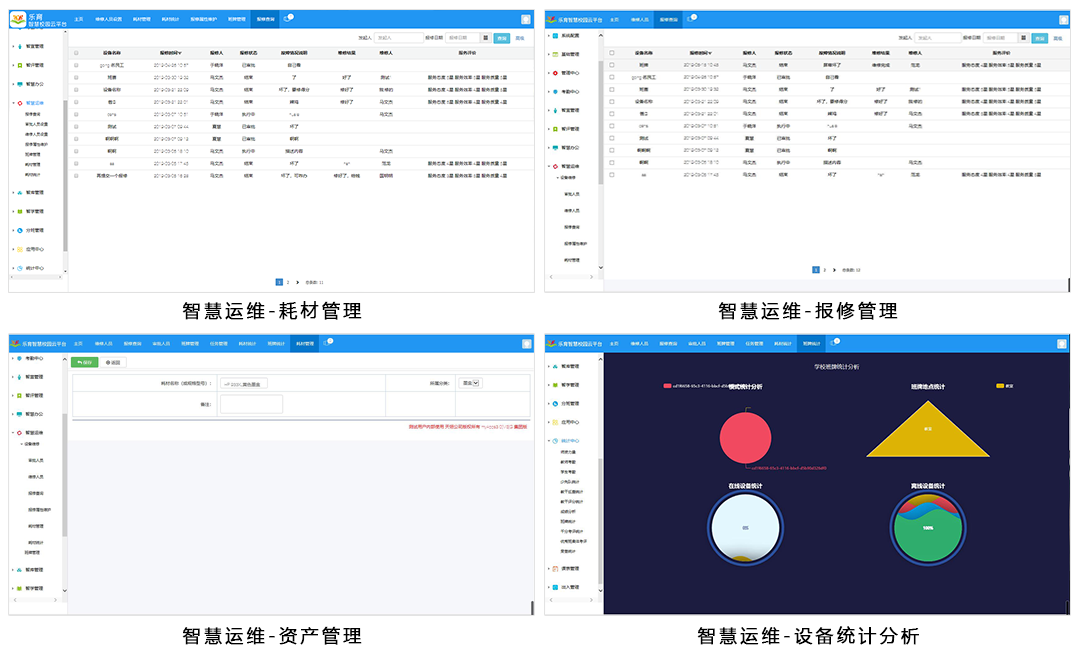Click 耗材名称 input field in 资产管理 form
Viewport: 1080px width, 665px height.
point(244,384)
